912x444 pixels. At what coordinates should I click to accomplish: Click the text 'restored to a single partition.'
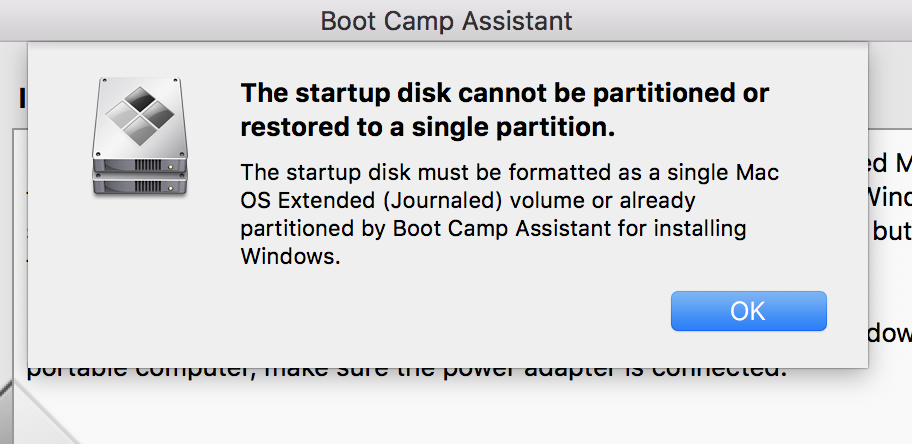tap(427, 128)
